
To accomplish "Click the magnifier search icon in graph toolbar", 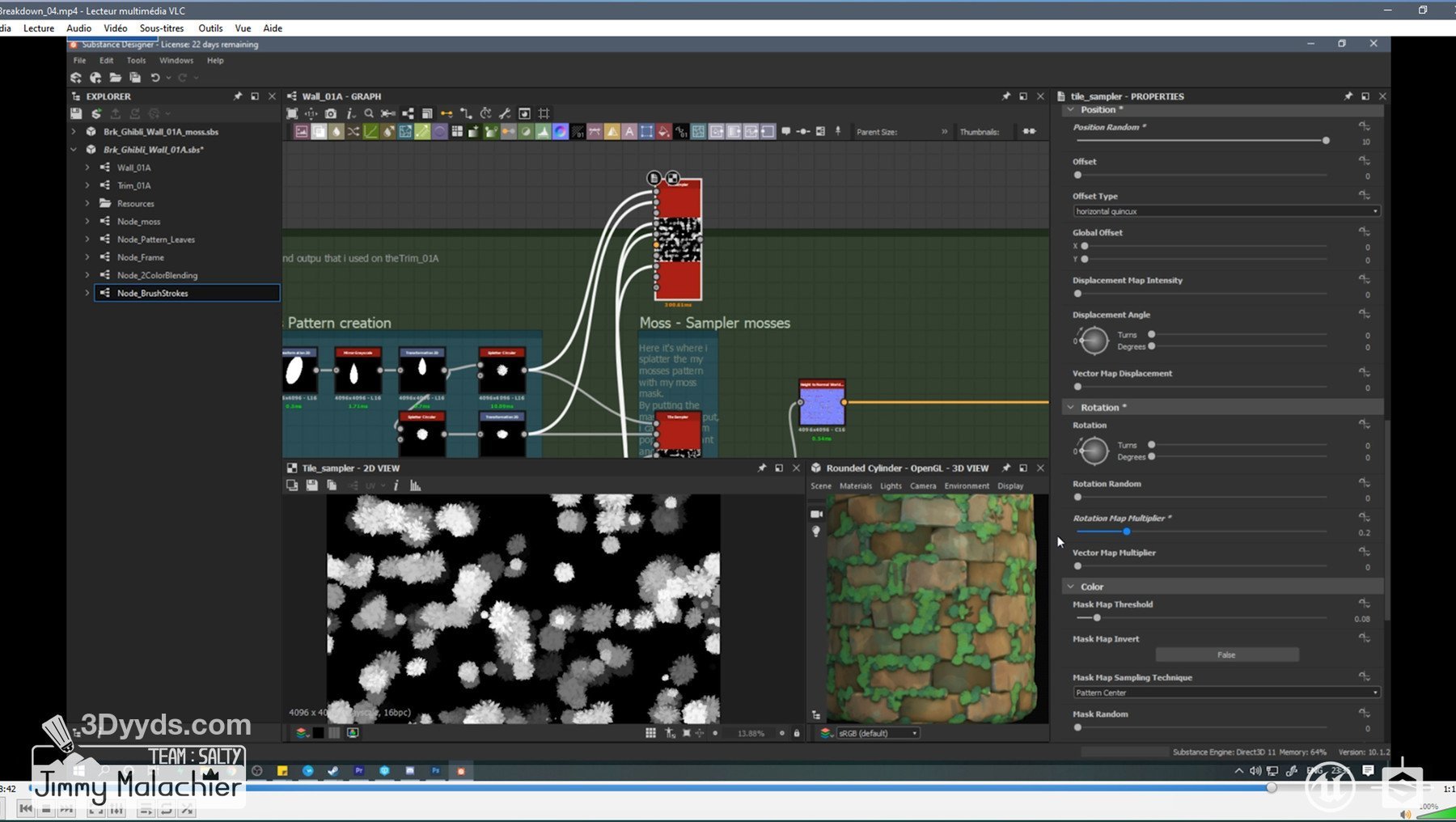I will [x=369, y=113].
